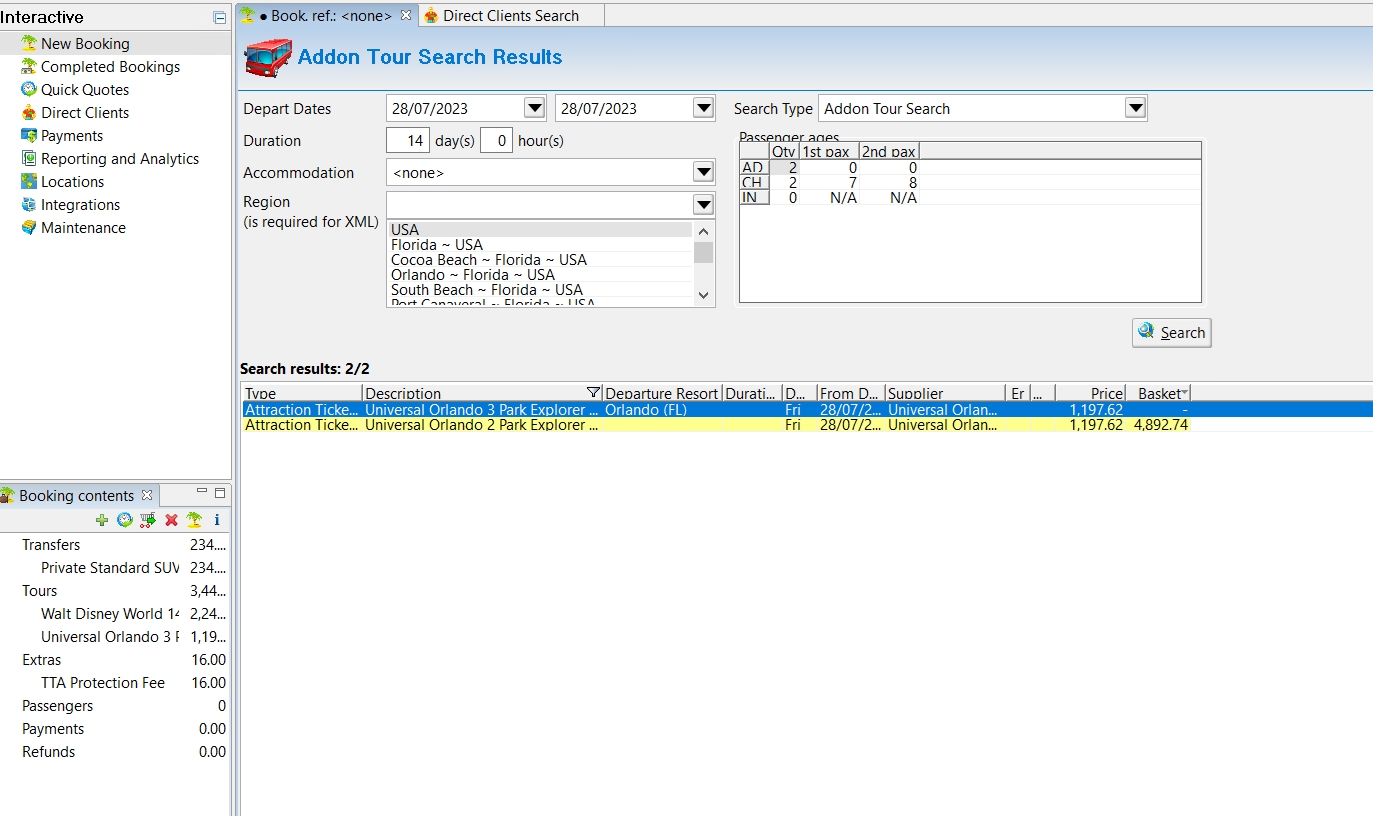This screenshot has height=816, width=1373.
Task: Select Walt Disney World booking item
Action: coord(110,614)
